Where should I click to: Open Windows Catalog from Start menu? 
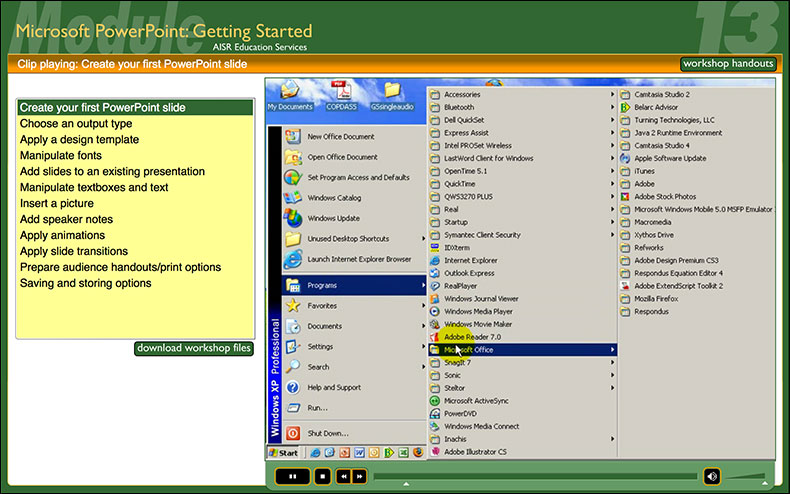354,198
